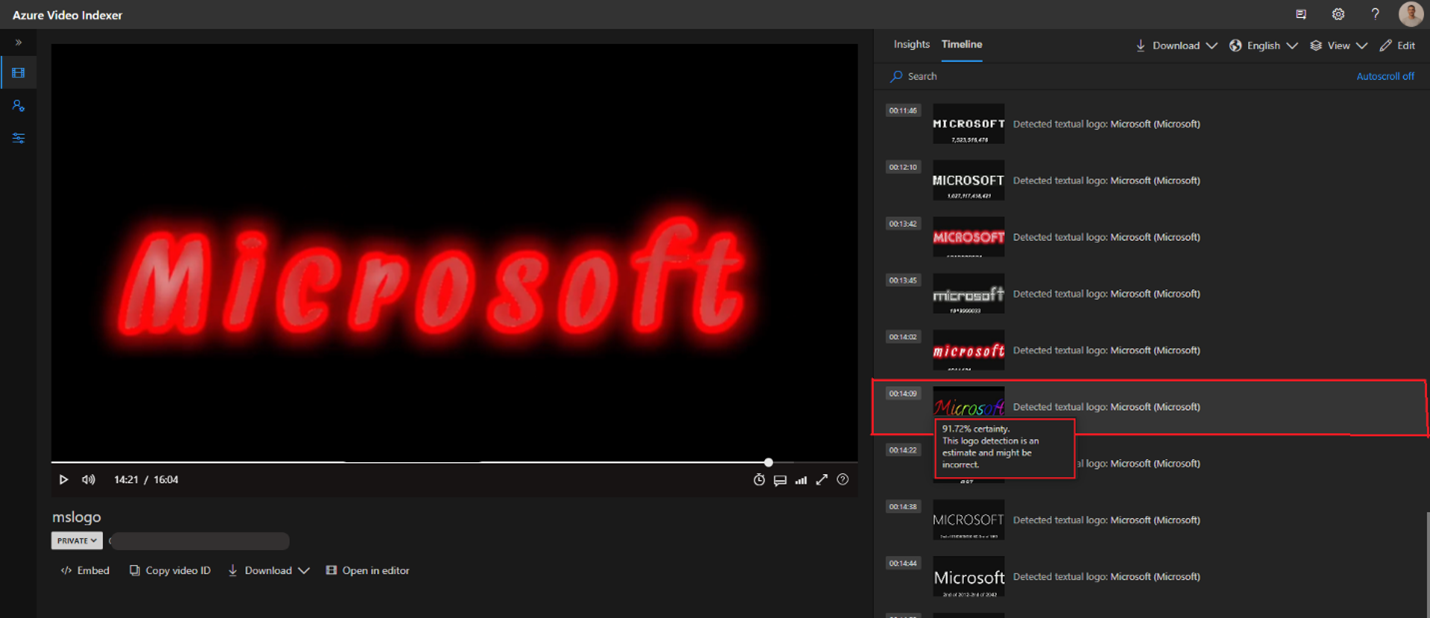Expand the left navigation sidebar

(x=18, y=43)
